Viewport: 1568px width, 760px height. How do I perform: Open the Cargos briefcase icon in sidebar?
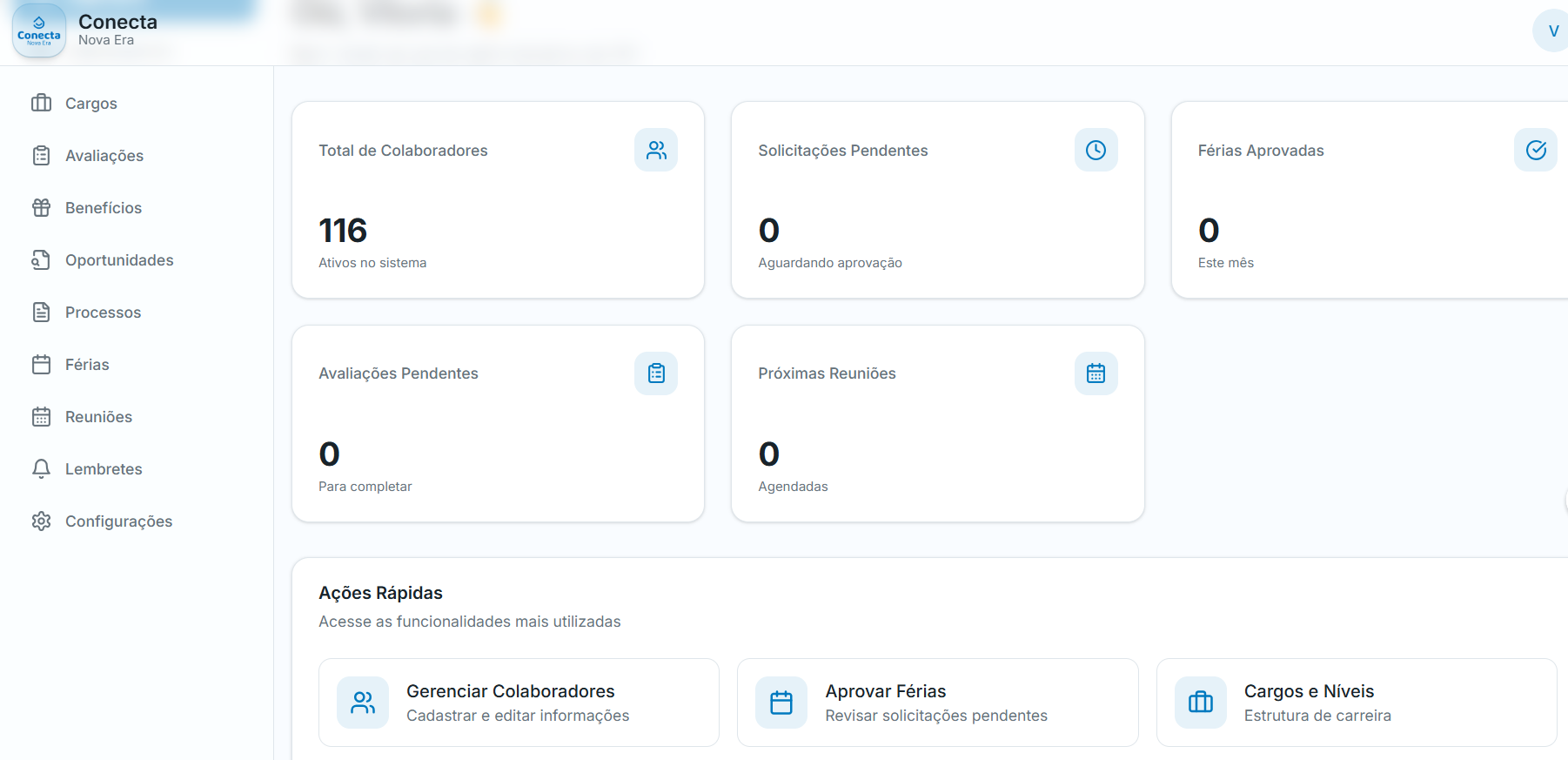[42, 103]
